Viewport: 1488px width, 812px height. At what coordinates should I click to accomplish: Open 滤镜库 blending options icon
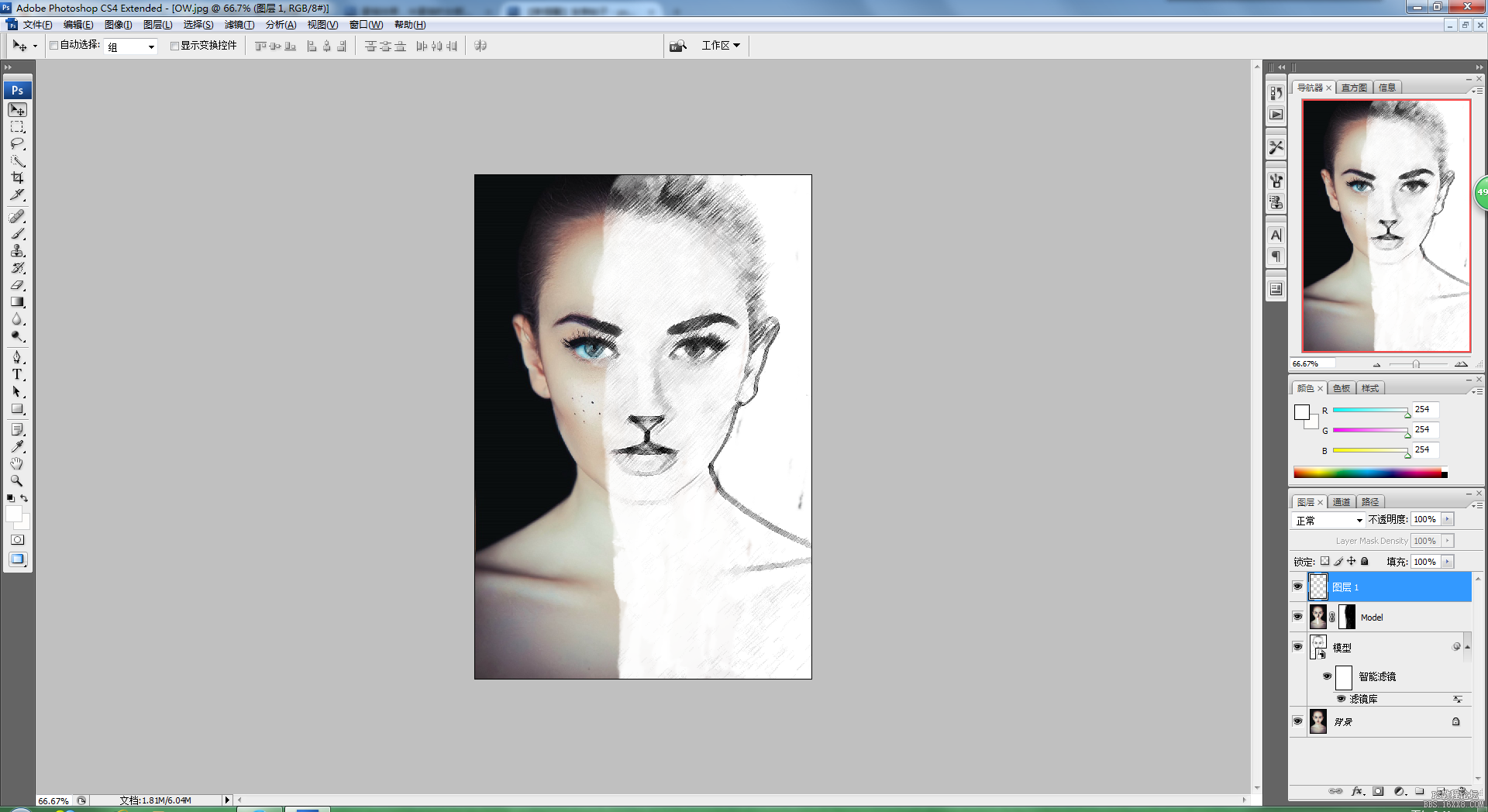tap(1457, 699)
